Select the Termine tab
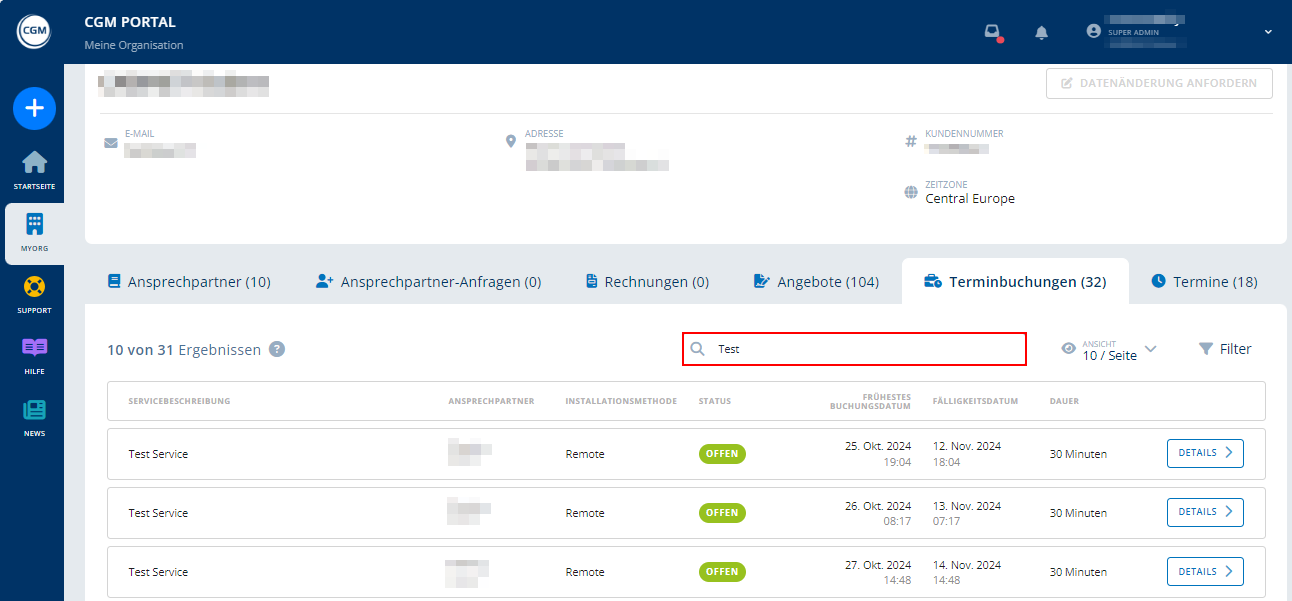Image resolution: width=1292 pixels, height=601 pixels. pos(1204,281)
